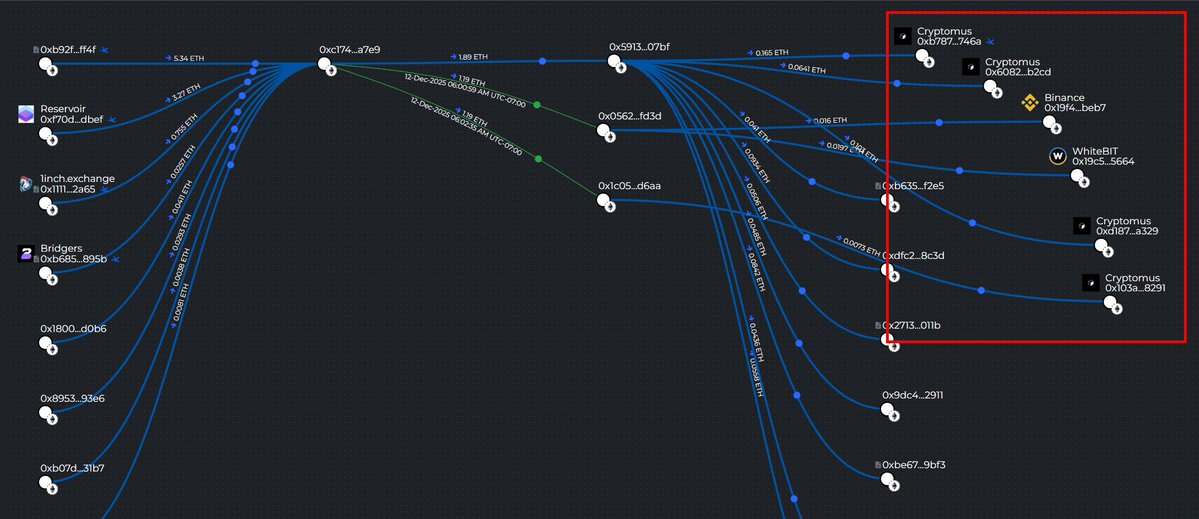
Task: Click the 0.165 ETH edge label
Action: click(772, 53)
